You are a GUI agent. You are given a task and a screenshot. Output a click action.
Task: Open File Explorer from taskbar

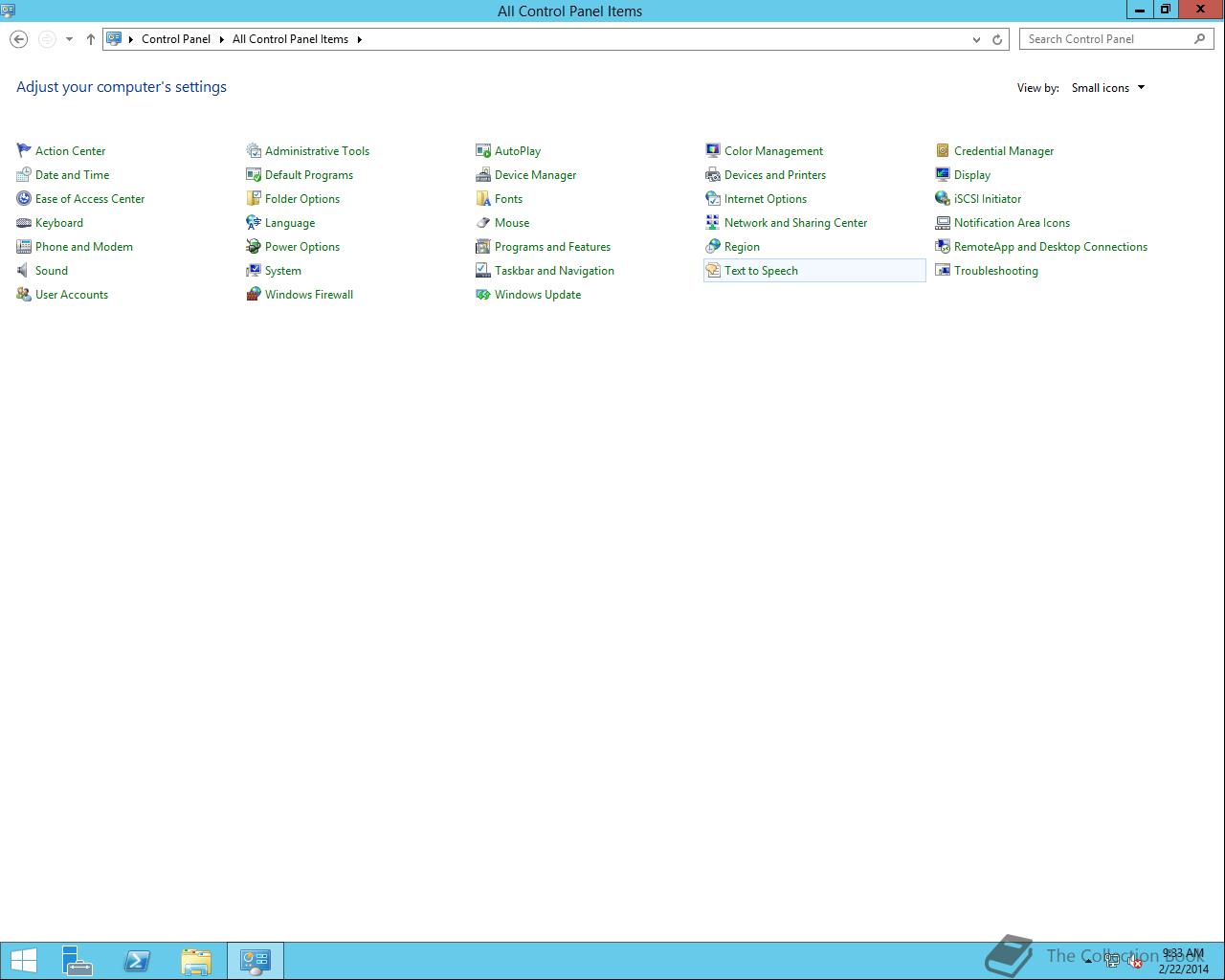196,961
